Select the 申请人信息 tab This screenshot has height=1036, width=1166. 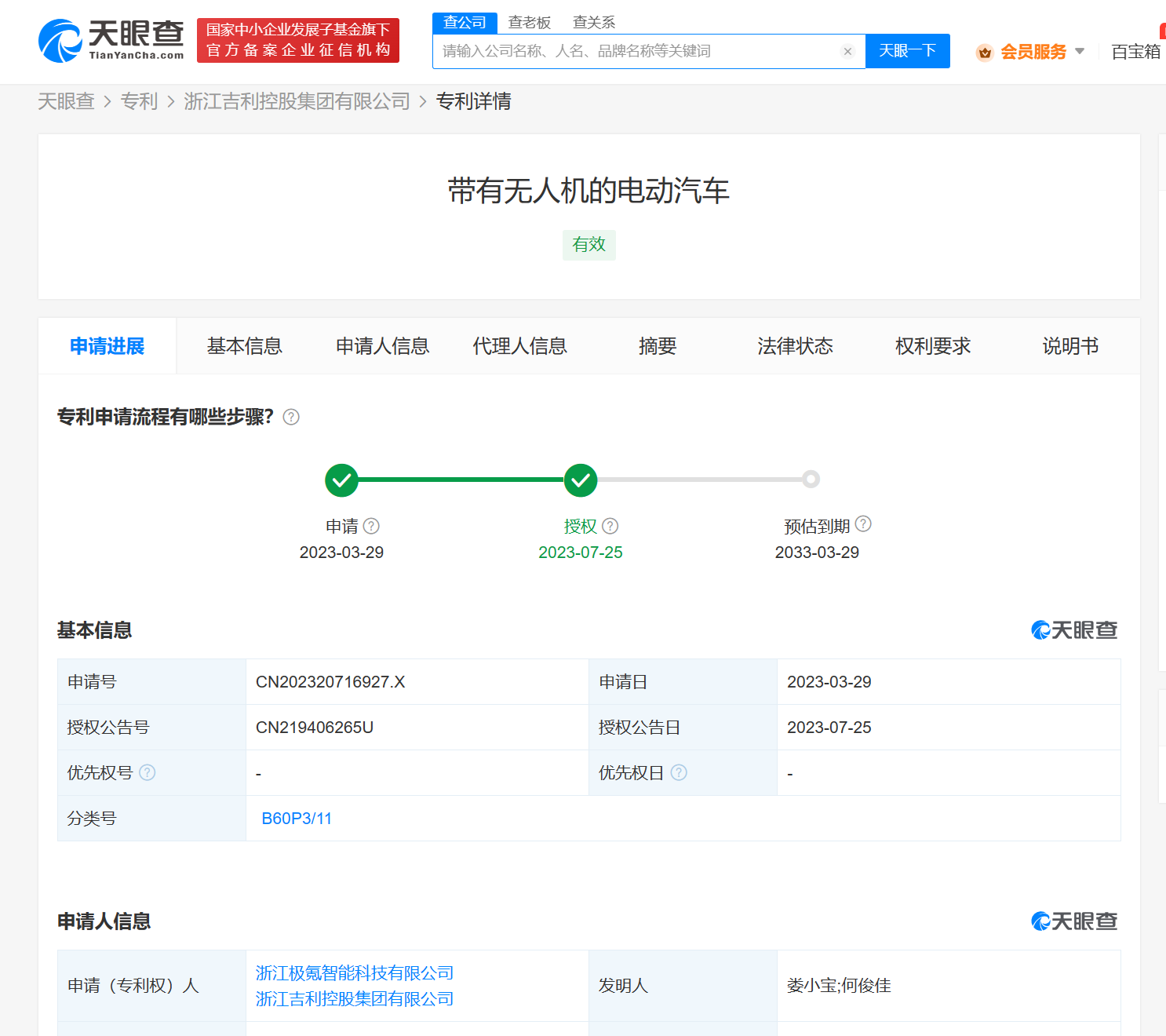(383, 346)
